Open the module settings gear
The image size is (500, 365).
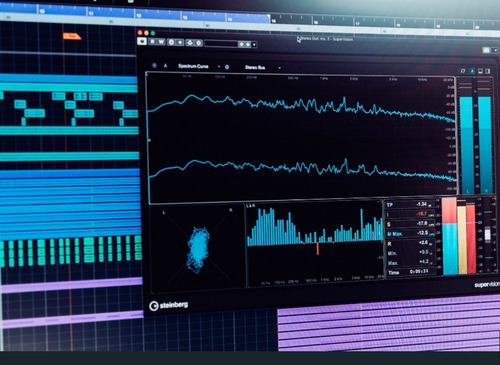[x=227, y=67]
